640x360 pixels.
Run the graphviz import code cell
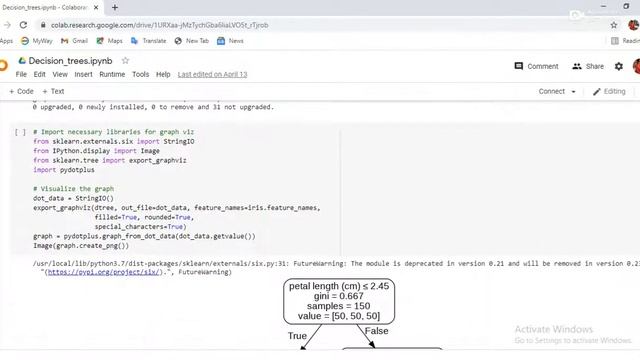click(20, 132)
